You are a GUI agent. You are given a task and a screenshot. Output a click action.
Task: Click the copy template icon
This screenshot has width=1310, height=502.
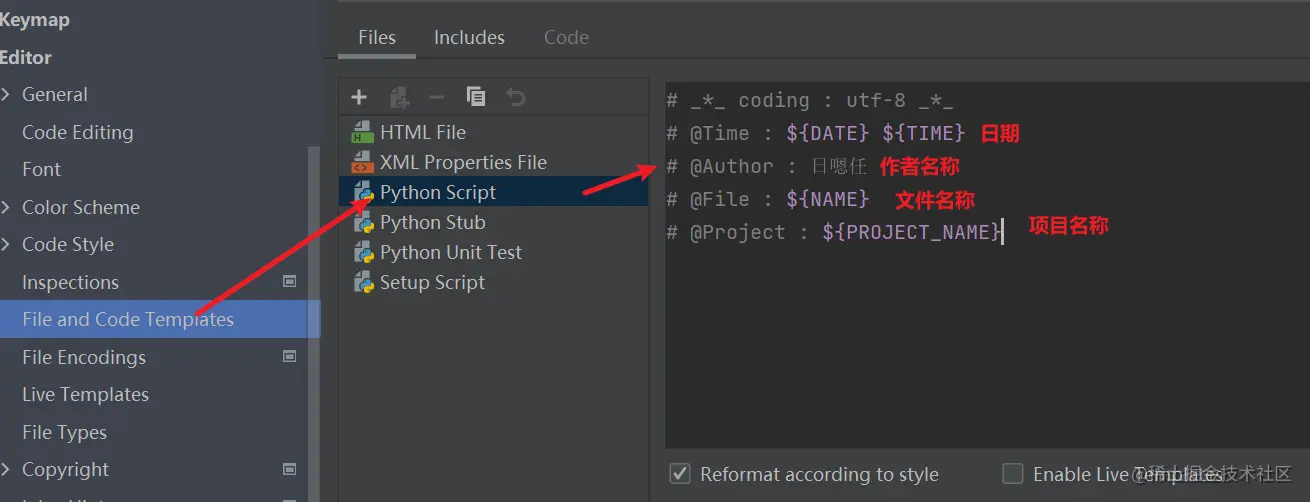click(476, 97)
